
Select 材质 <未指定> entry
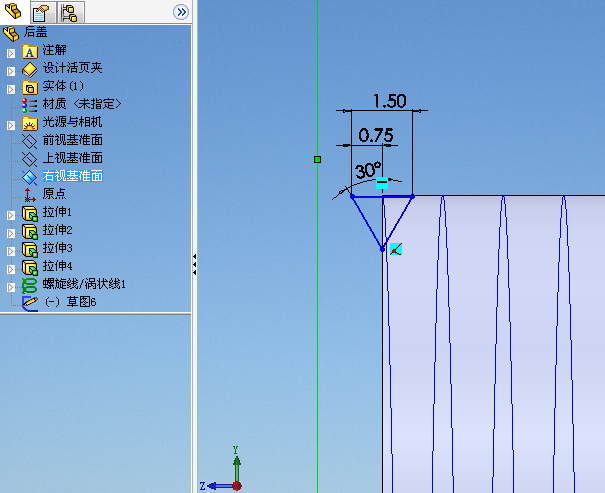82,104
